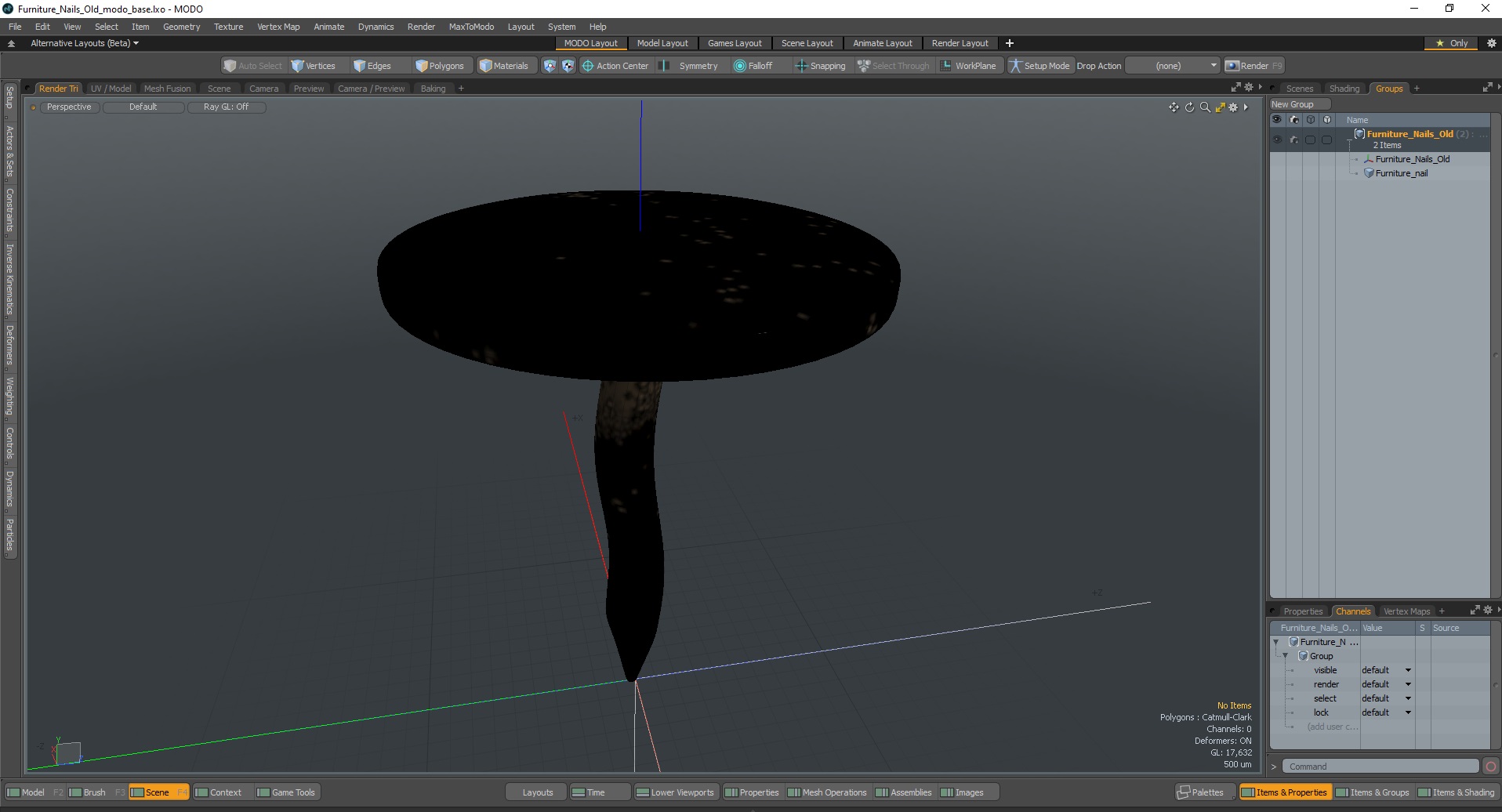Switch to the UV / Model viewport tab
This screenshot has width=1502, height=812.
point(111,89)
